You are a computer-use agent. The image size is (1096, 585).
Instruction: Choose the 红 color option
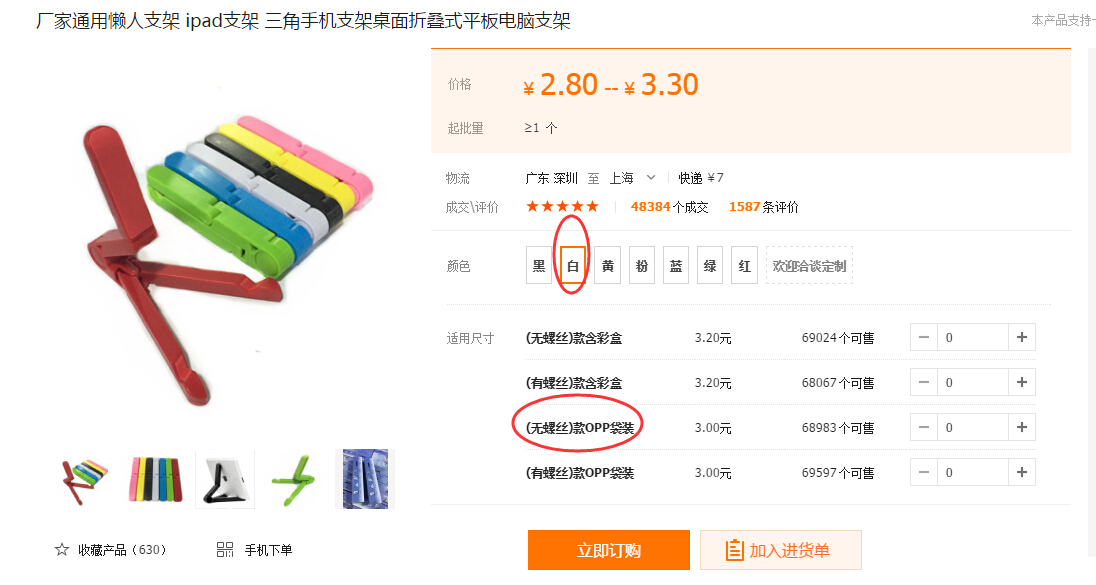tap(744, 266)
